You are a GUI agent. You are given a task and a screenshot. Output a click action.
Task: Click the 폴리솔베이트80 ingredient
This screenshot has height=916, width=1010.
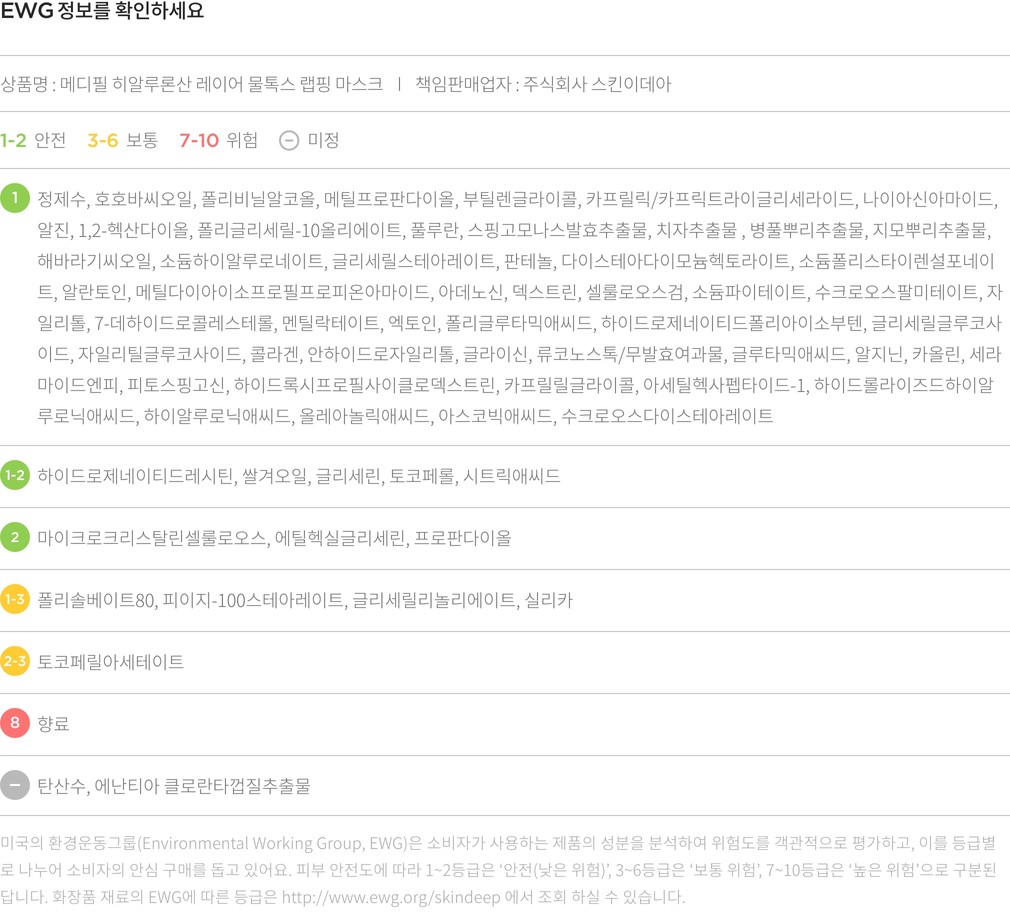click(97, 600)
